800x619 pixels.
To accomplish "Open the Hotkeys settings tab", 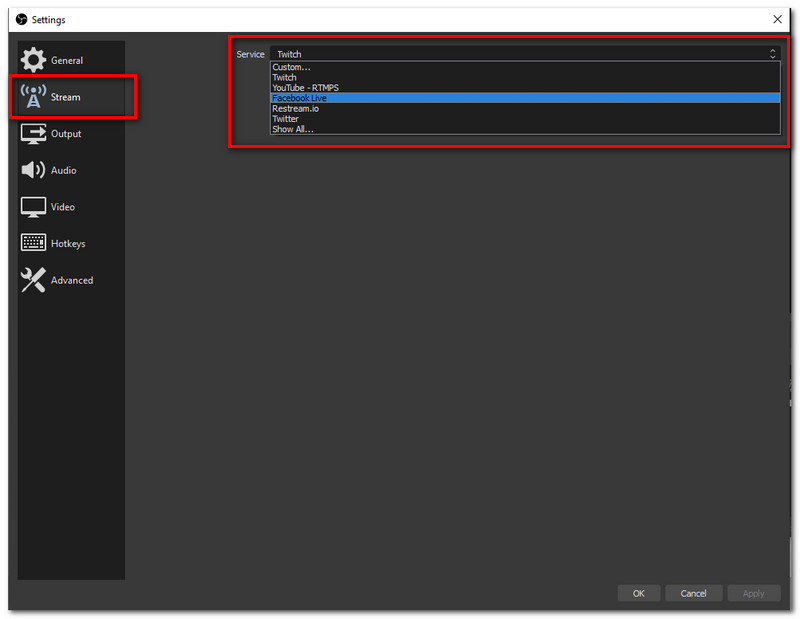I will (71, 243).
